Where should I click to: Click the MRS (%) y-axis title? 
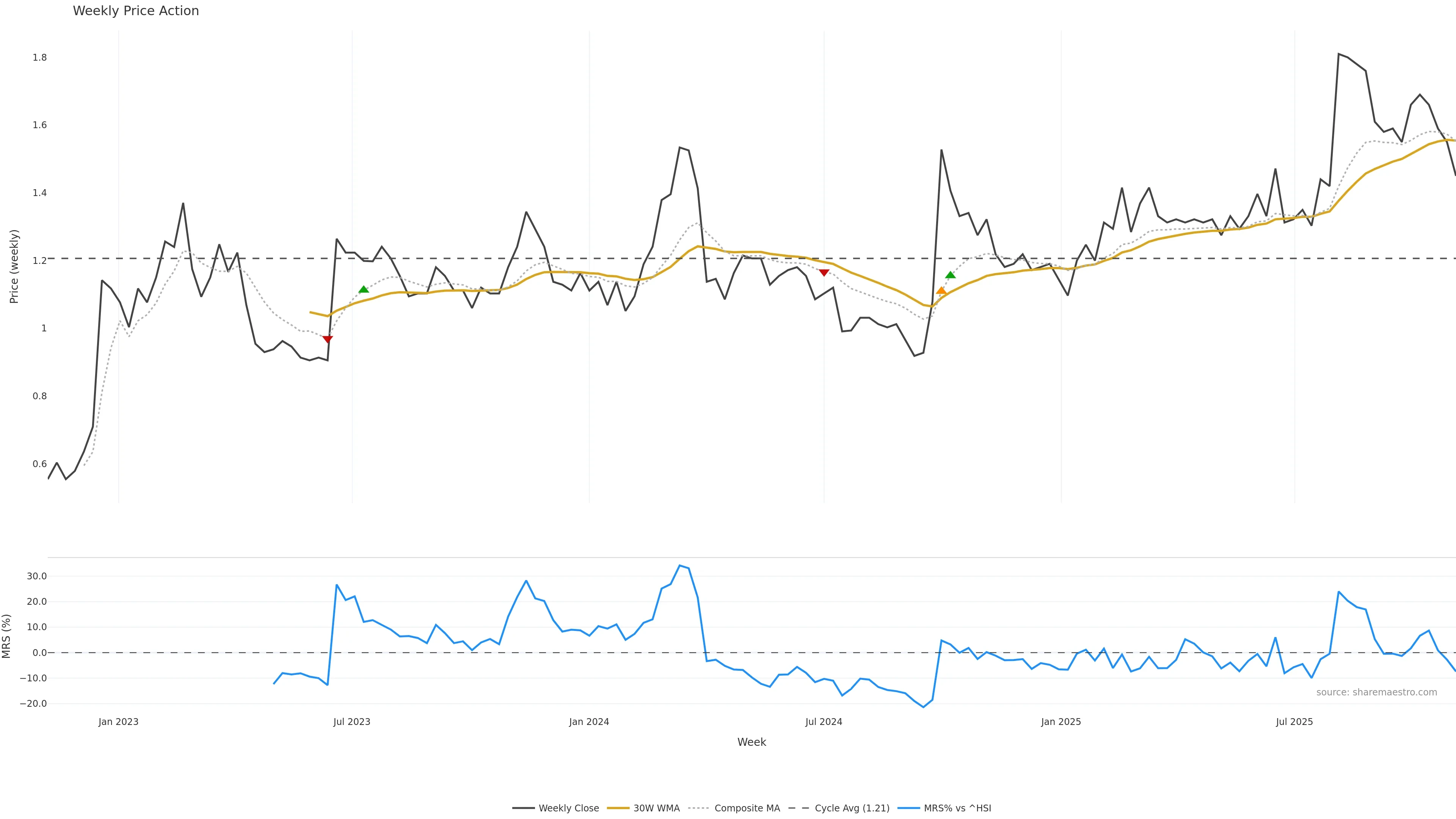6,636
